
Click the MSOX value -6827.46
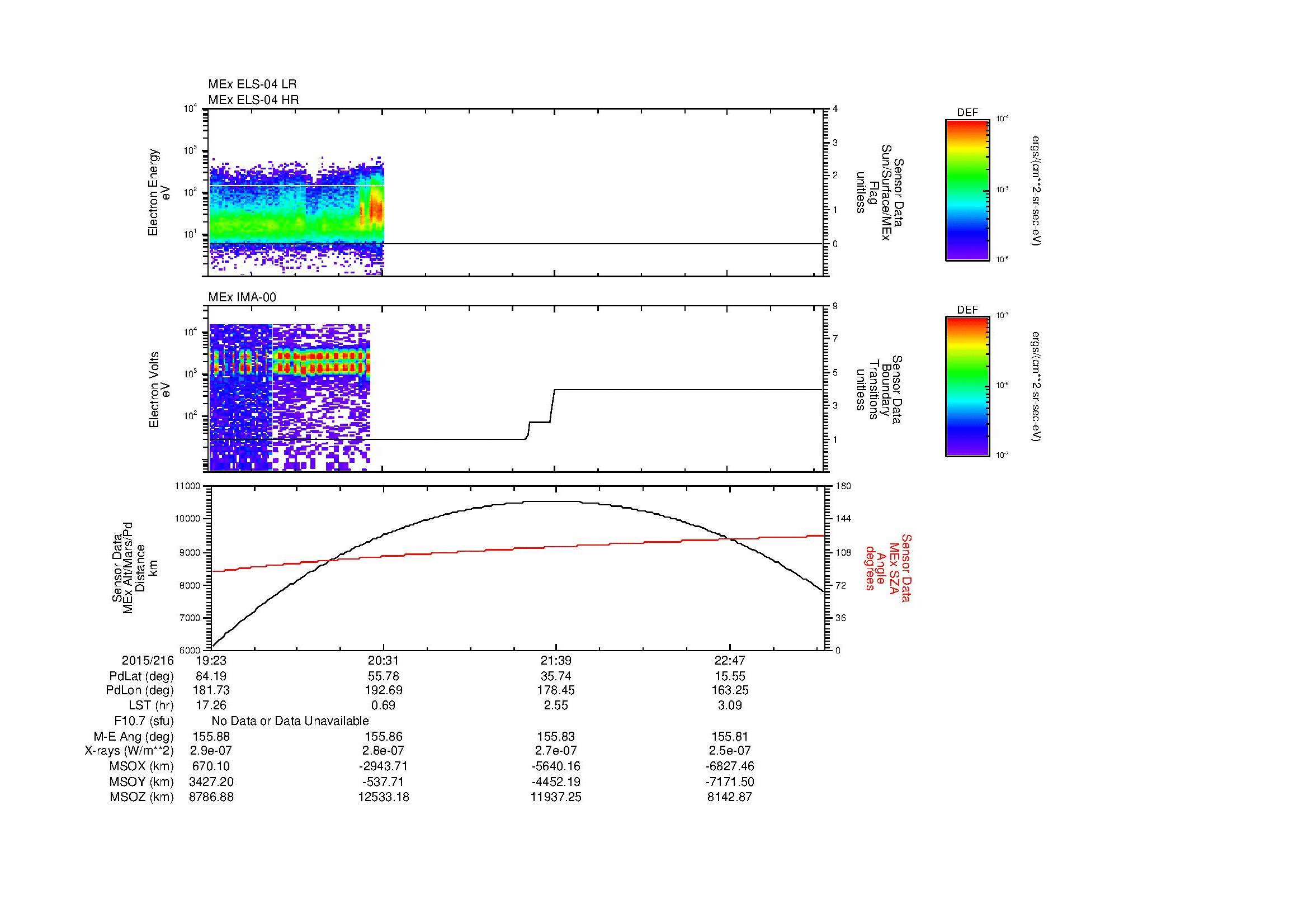pos(730,766)
